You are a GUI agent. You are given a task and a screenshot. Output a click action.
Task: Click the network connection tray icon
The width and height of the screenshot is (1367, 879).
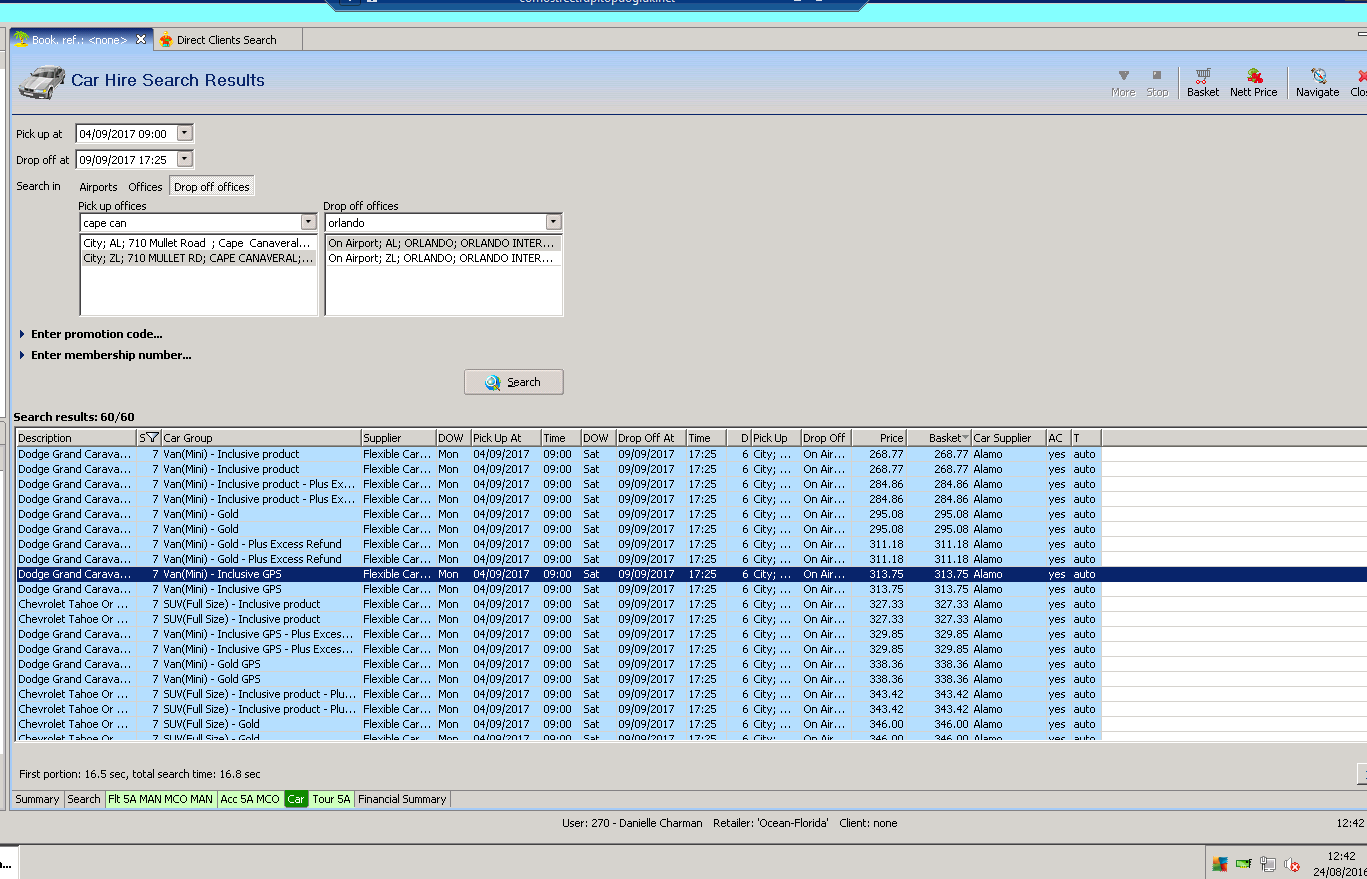[x=1267, y=864]
